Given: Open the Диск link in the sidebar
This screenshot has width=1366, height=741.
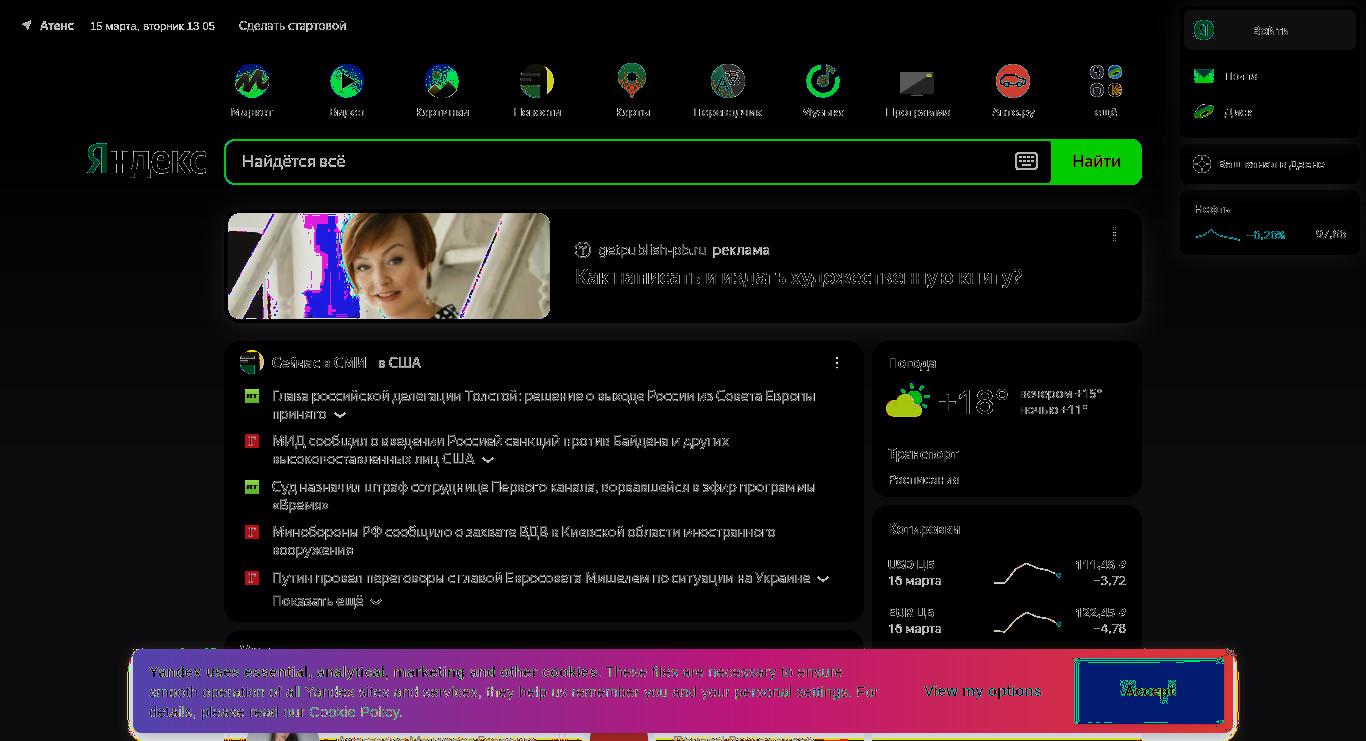Looking at the screenshot, I should click(1238, 112).
